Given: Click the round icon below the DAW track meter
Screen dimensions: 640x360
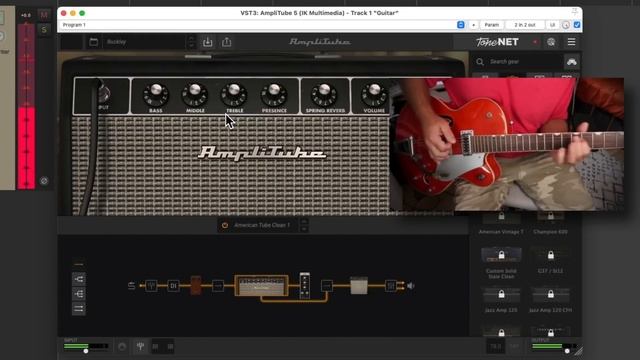Looking at the screenshot, I should click(44, 181).
